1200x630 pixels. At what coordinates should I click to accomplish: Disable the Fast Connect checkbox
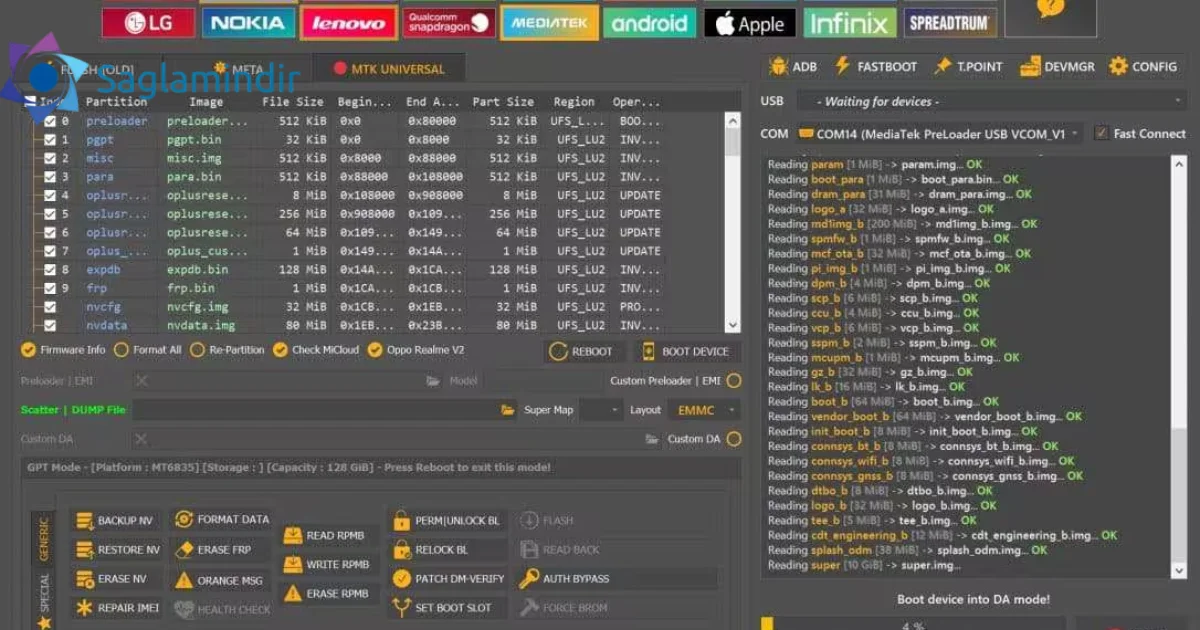tap(1101, 133)
